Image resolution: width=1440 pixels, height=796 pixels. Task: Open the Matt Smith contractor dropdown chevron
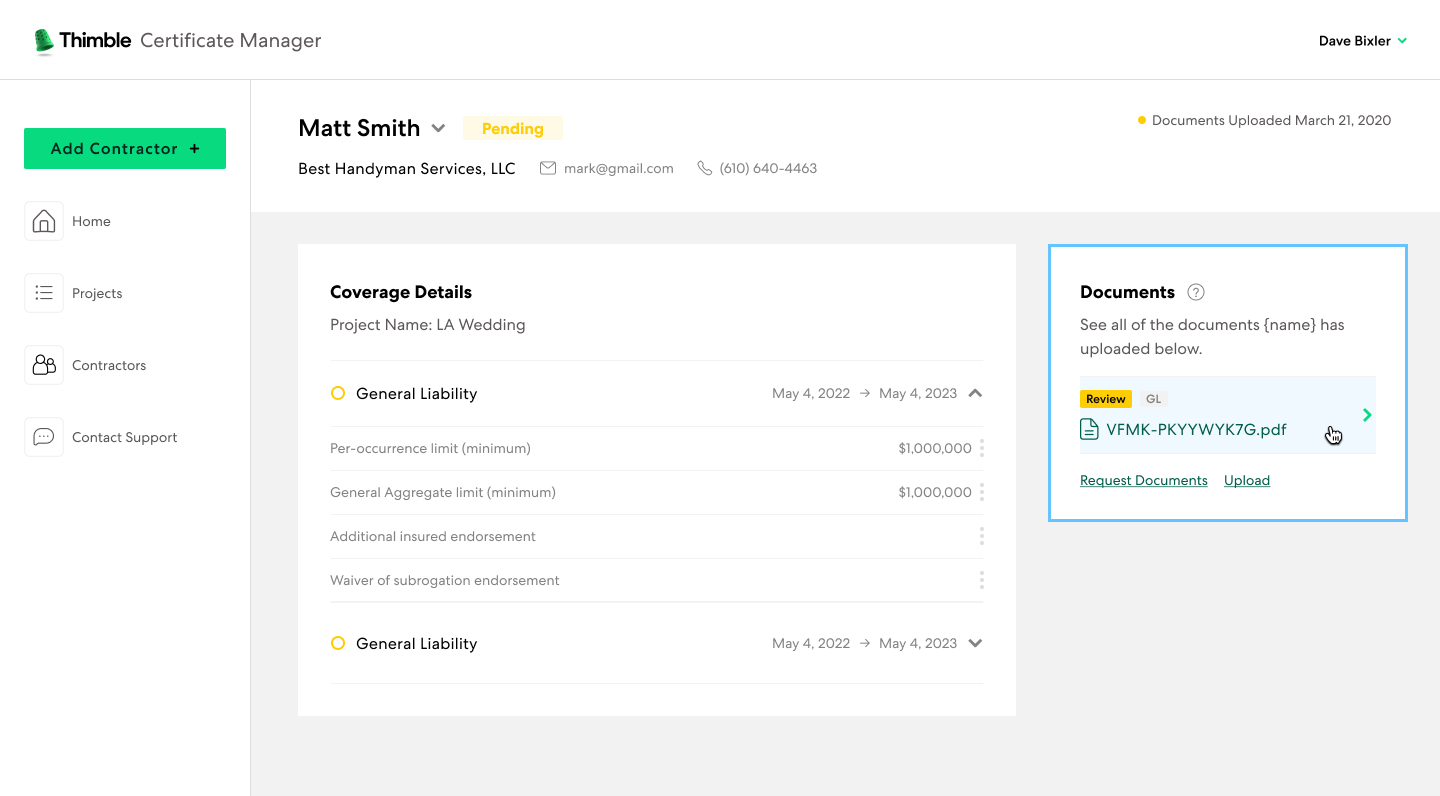(x=438, y=128)
